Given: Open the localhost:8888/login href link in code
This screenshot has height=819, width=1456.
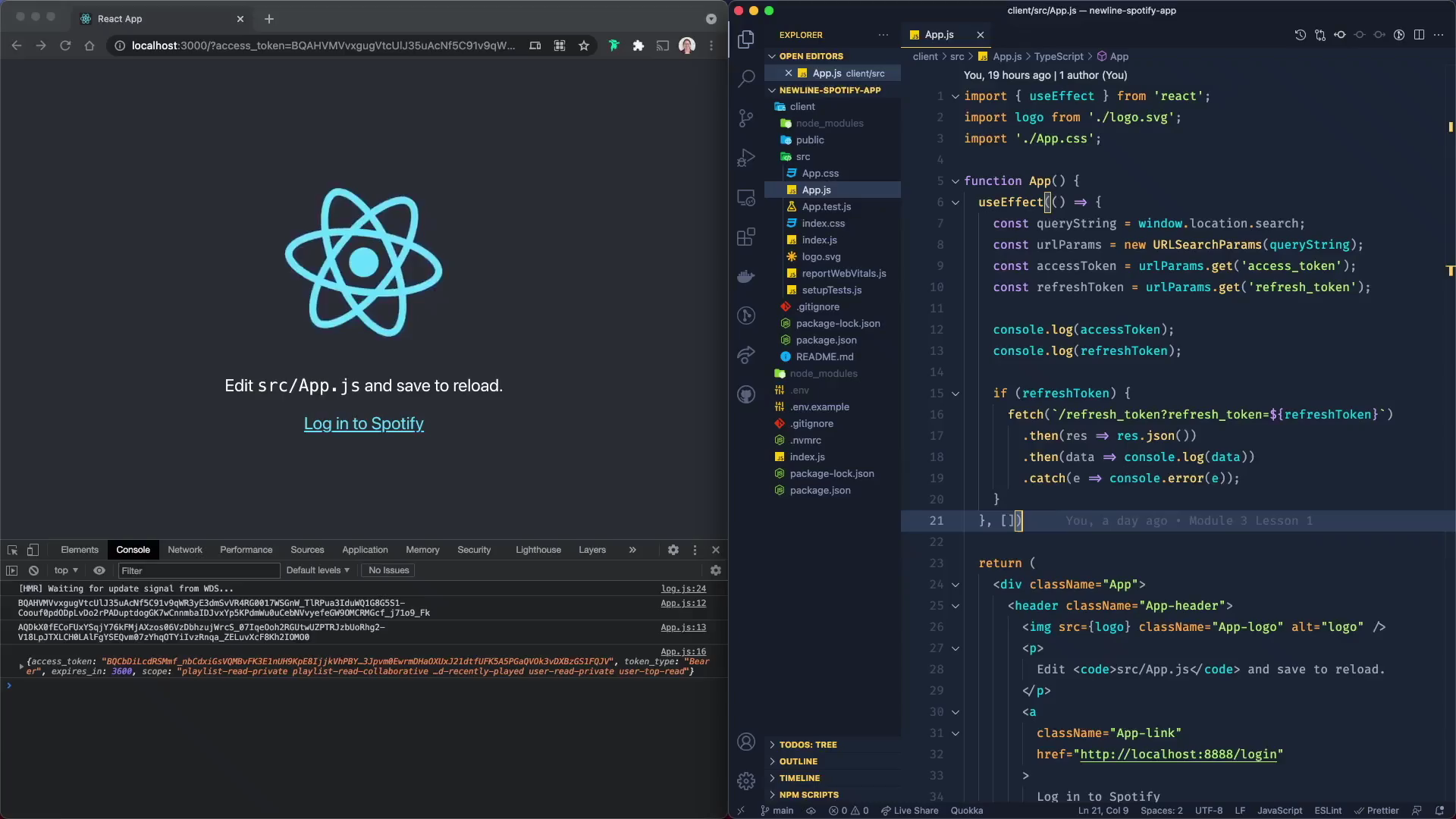Looking at the screenshot, I should 1178,755.
